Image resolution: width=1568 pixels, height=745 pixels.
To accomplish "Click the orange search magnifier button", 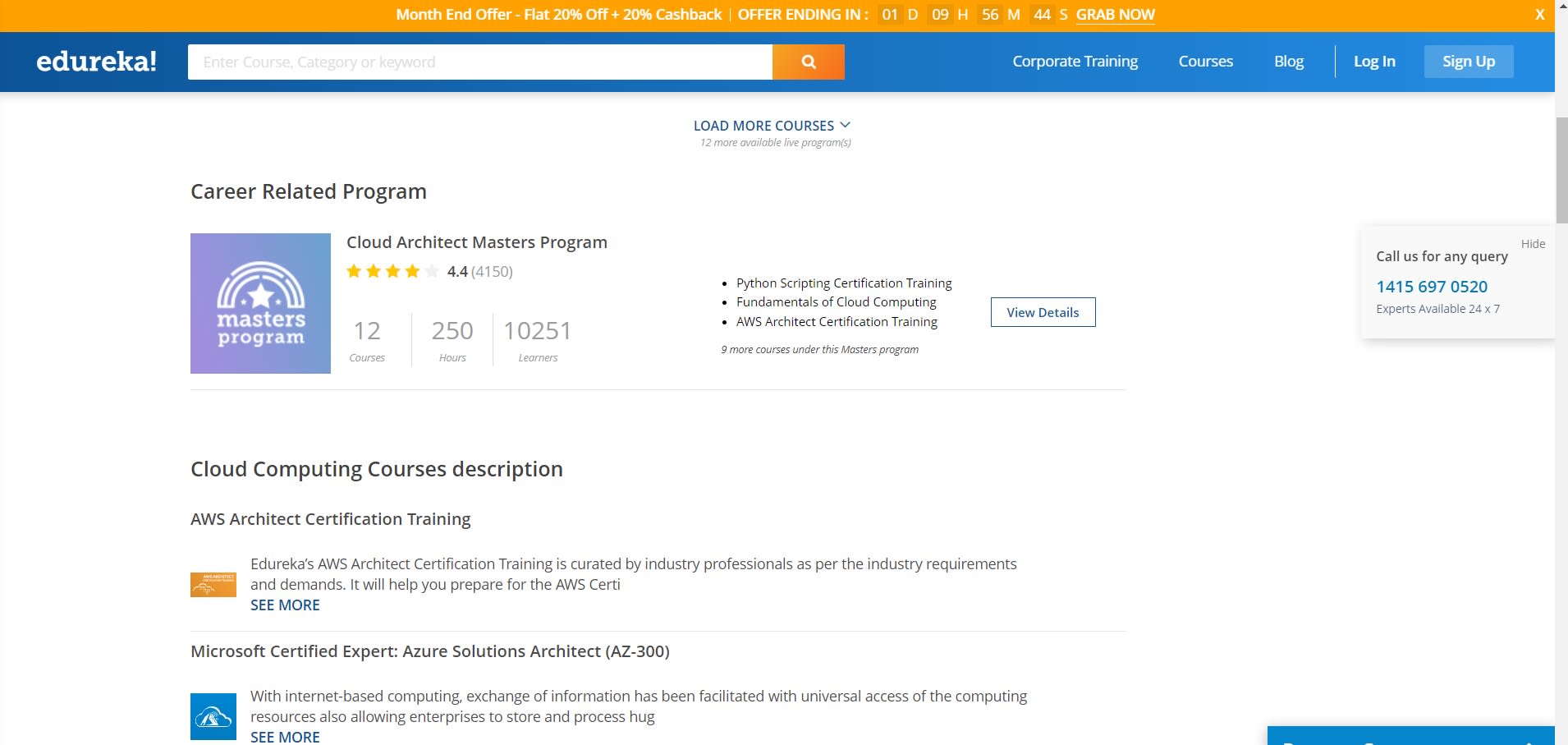I will click(808, 62).
